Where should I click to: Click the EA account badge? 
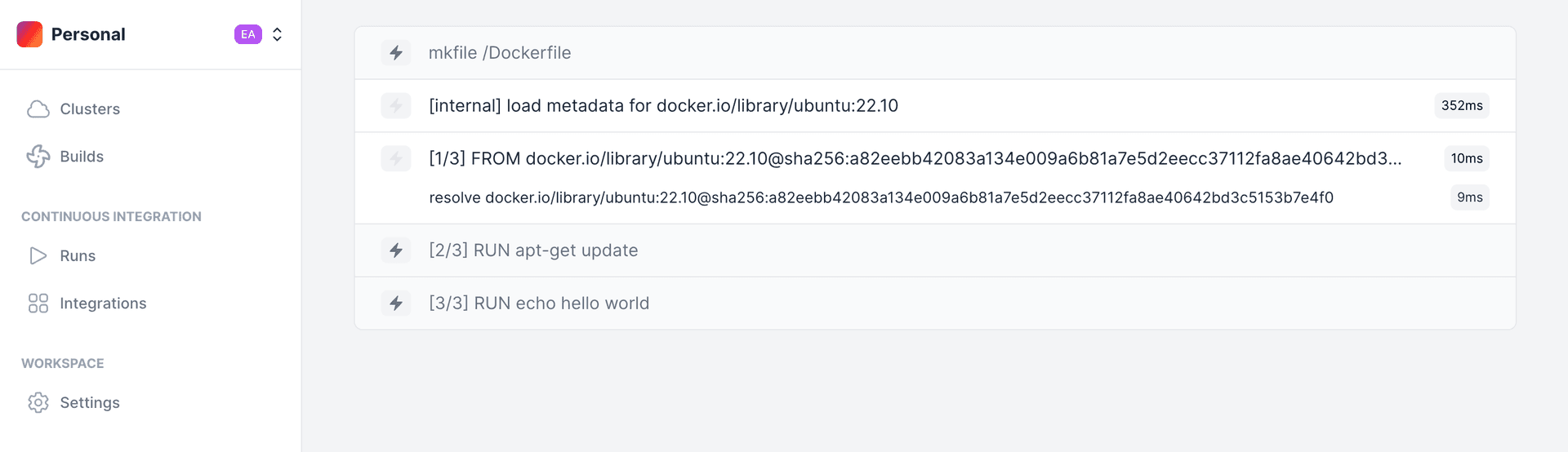click(248, 34)
